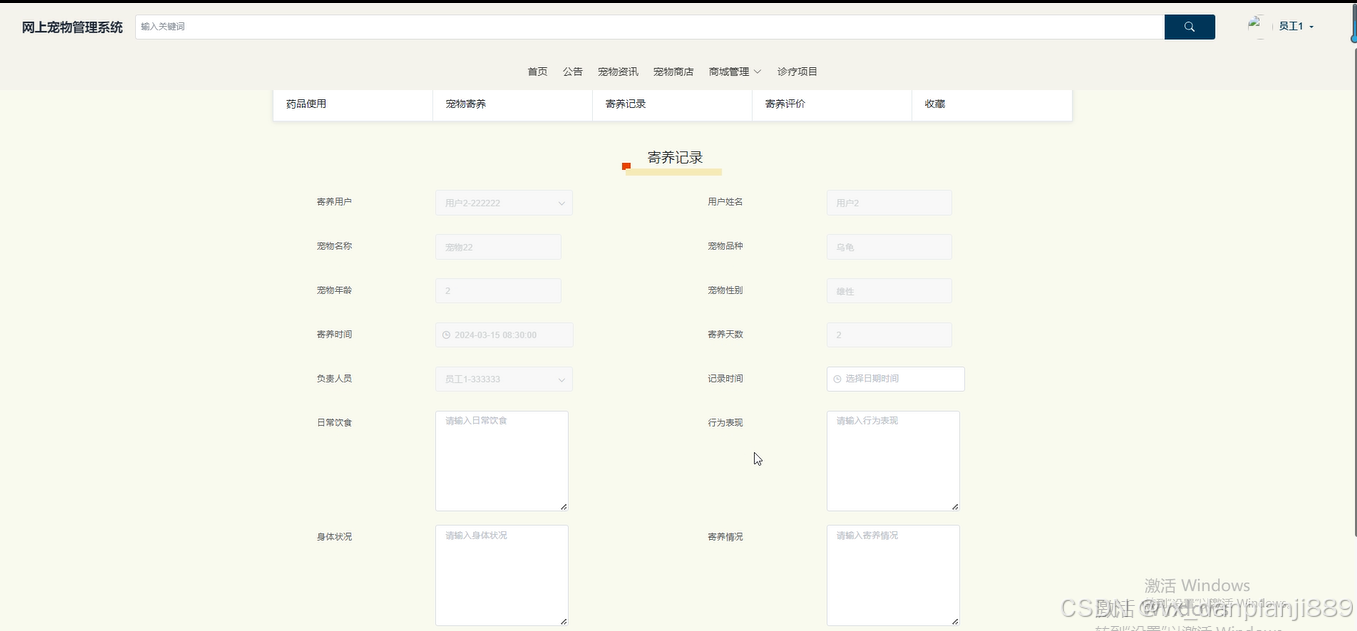Click into the 寄养情况 text area

point(893,576)
